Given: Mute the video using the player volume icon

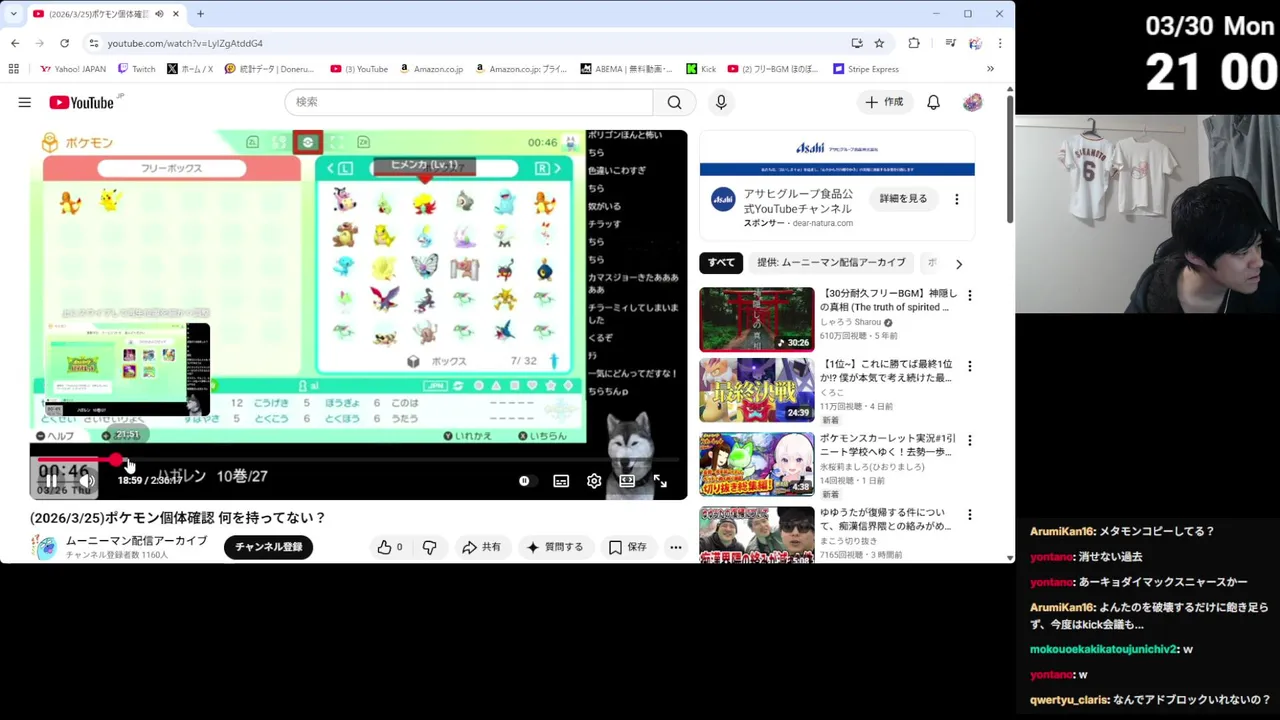Looking at the screenshot, I should point(87,481).
